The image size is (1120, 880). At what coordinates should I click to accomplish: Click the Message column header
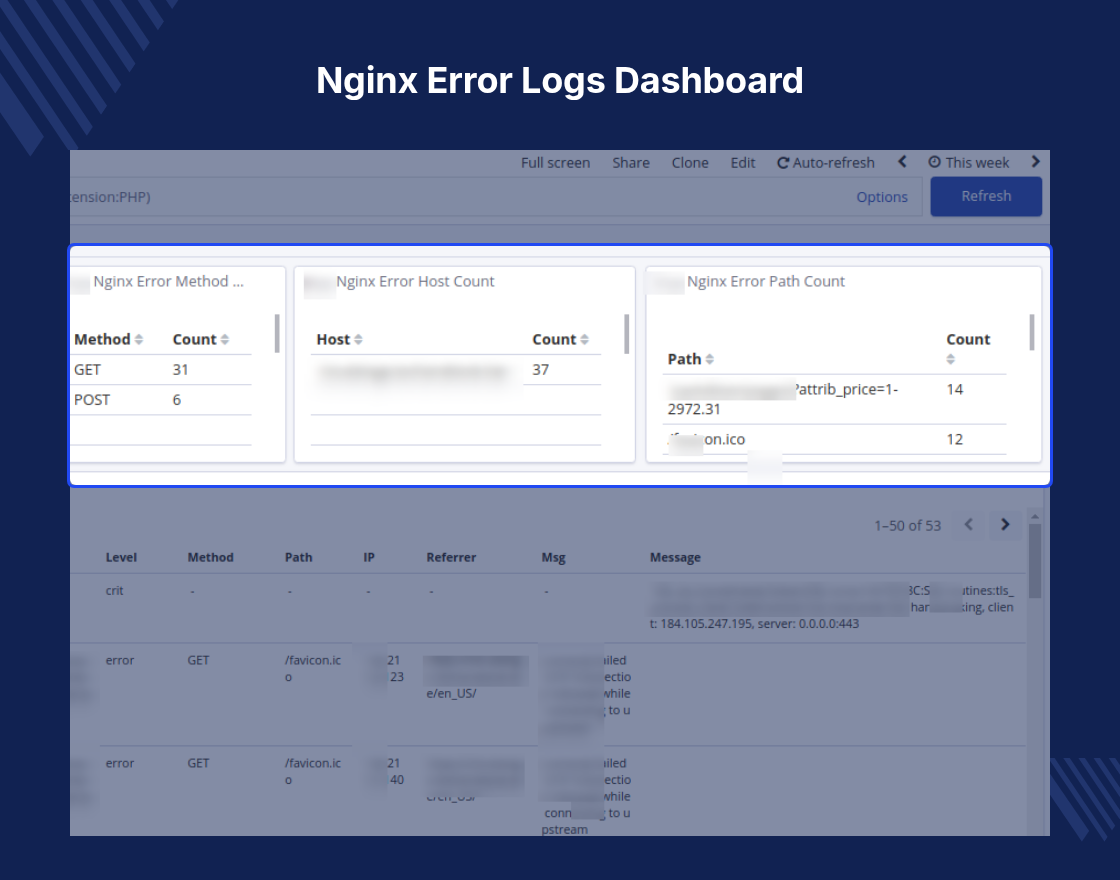pyautogui.click(x=675, y=558)
